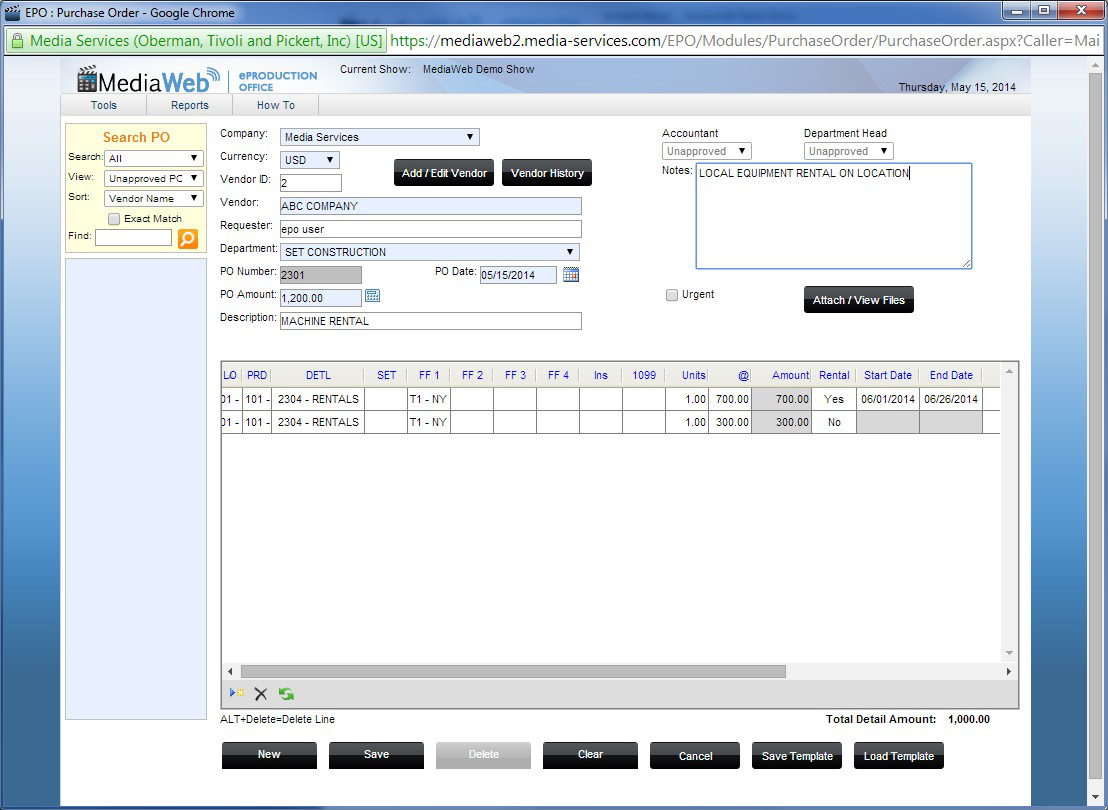Click the Rental No cell
This screenshot has height=810, width=1108.
tap(834, 422)
